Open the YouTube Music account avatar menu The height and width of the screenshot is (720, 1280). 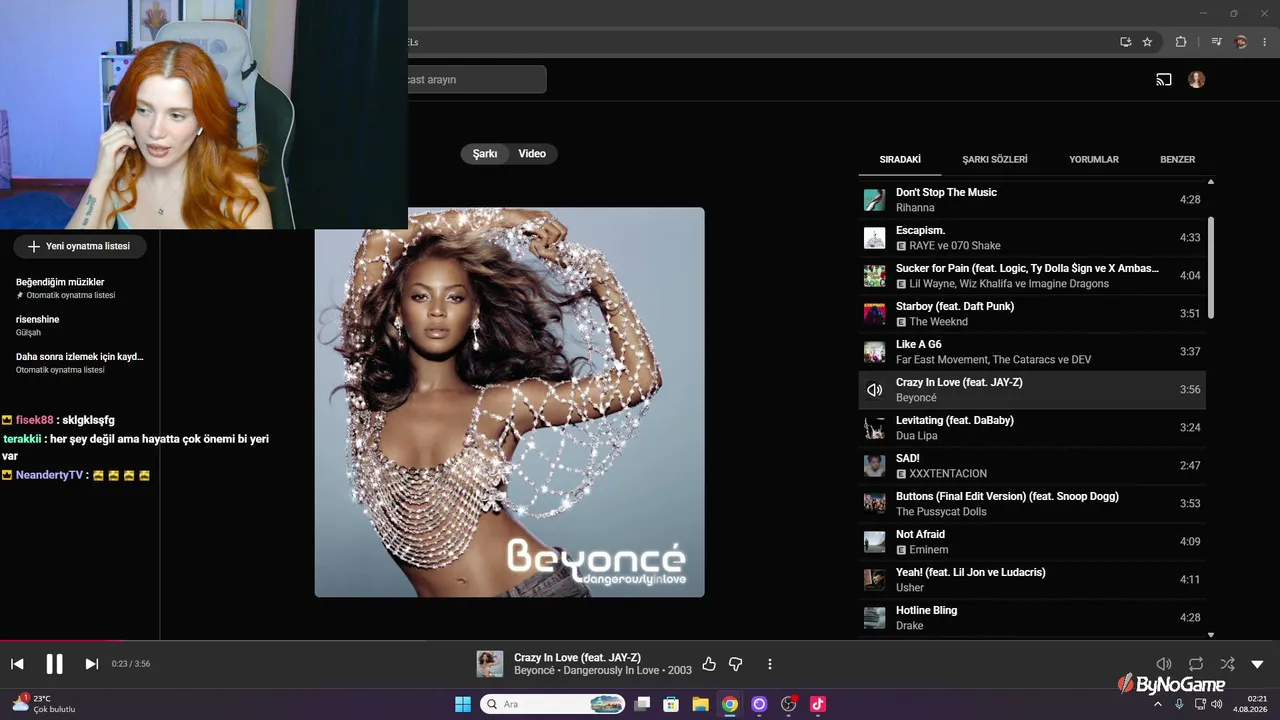pos(1197,80)
